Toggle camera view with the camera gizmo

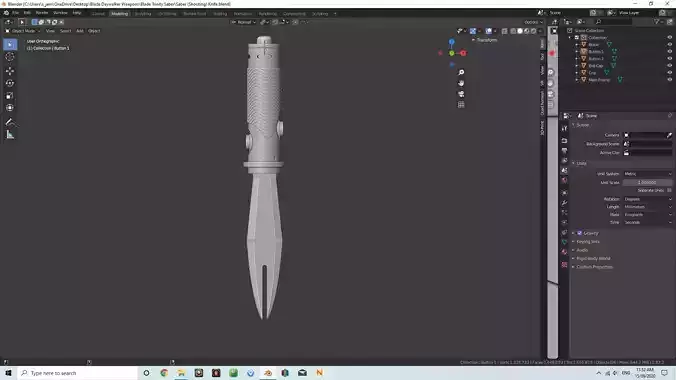pos(461,94)
